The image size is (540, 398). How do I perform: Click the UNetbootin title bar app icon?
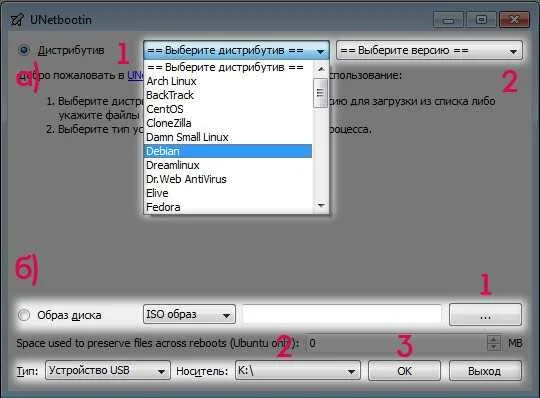[17, 20]
